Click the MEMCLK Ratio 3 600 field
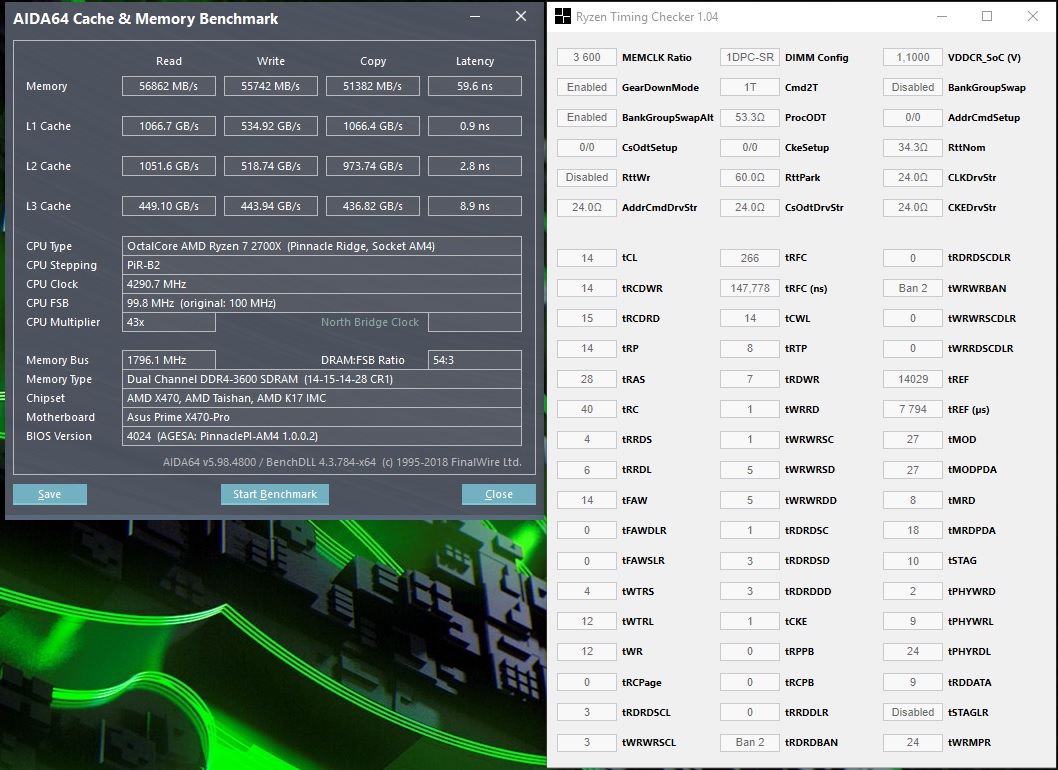 [x=586, y=57]
